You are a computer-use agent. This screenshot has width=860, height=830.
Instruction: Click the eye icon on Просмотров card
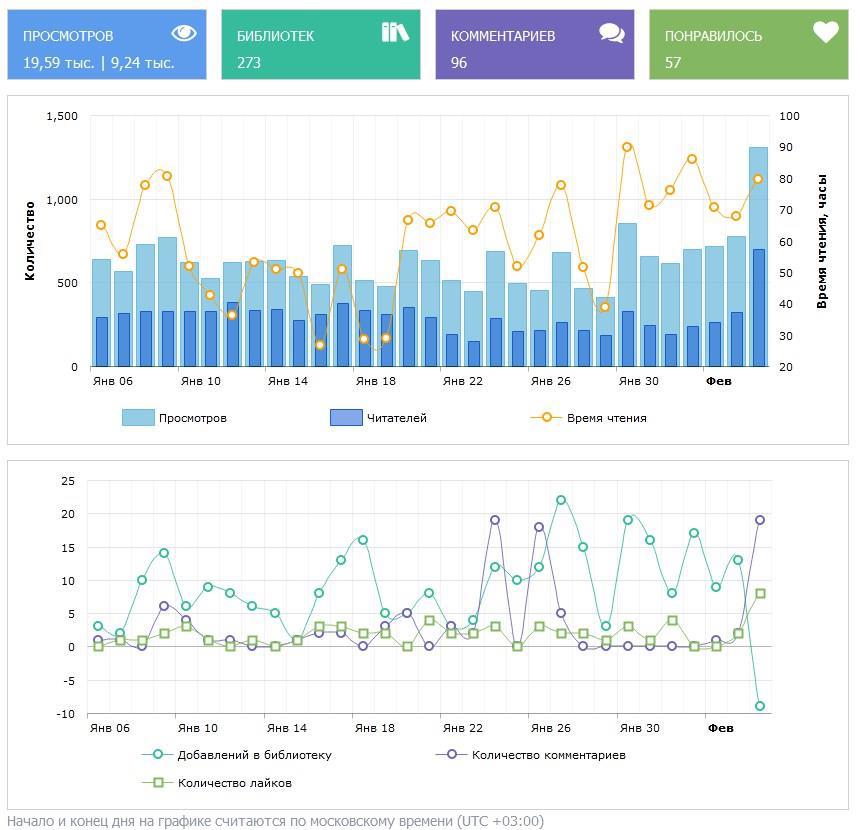[x=184, y=33]
